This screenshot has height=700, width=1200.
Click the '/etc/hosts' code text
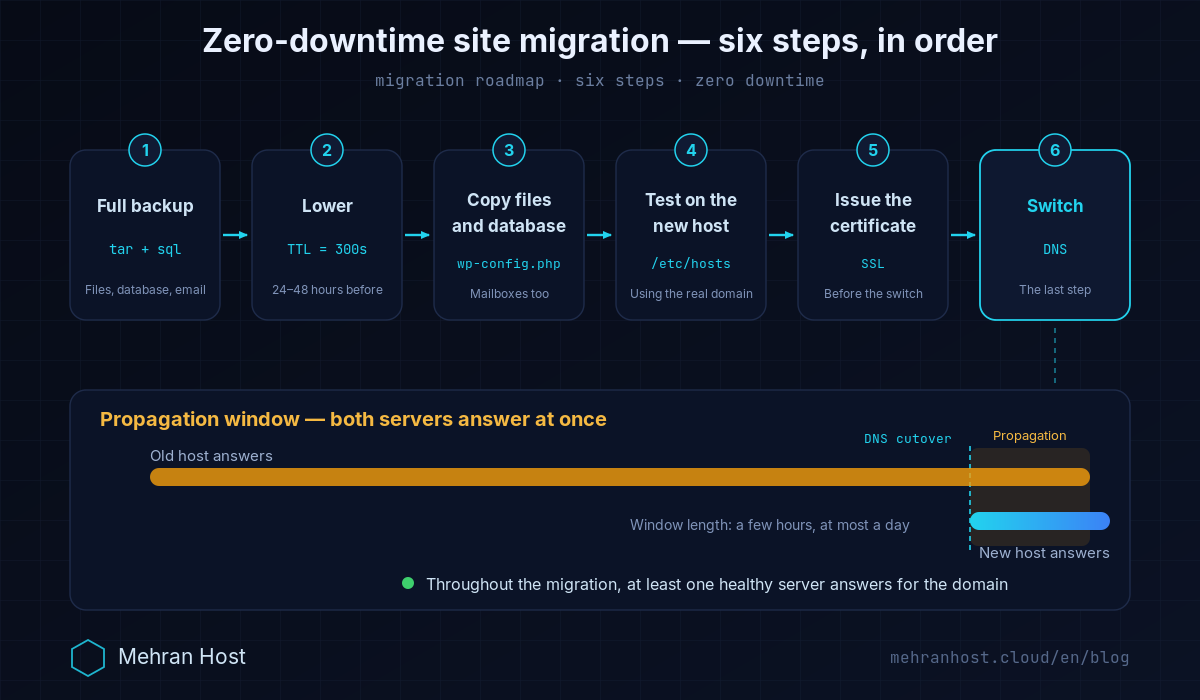pyautogui.click(x=691, y=264)
